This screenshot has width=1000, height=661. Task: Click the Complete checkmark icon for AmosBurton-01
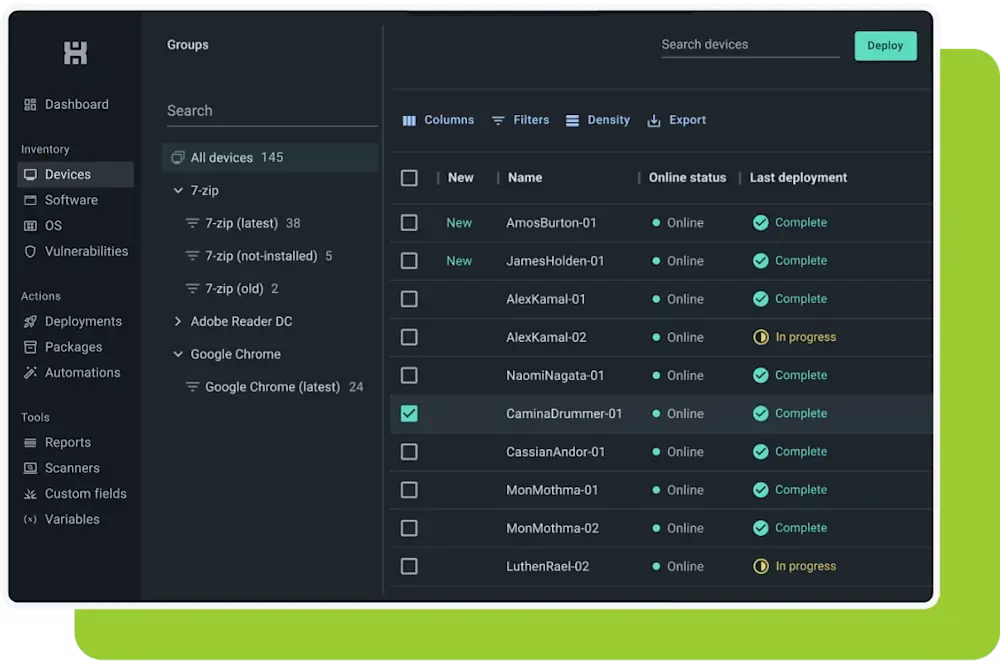pyautogui.click(x=760, y=222)
